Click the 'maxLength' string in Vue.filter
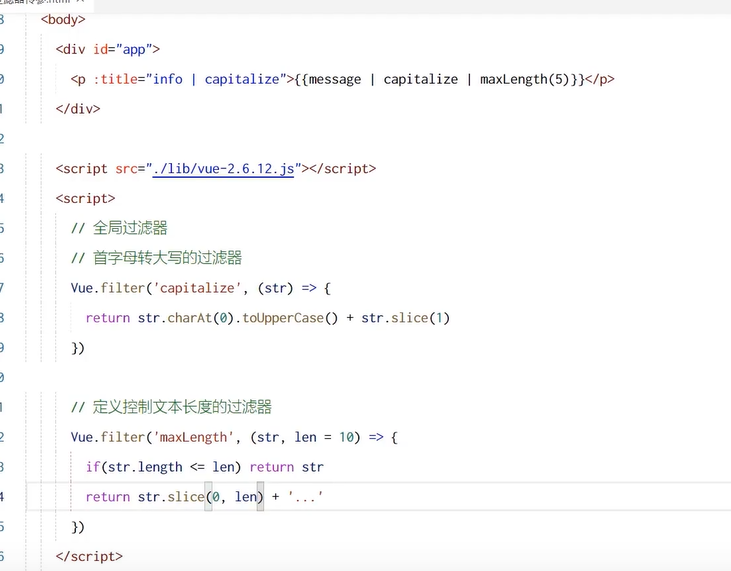 pyautogui.click(x=193, y=437)
